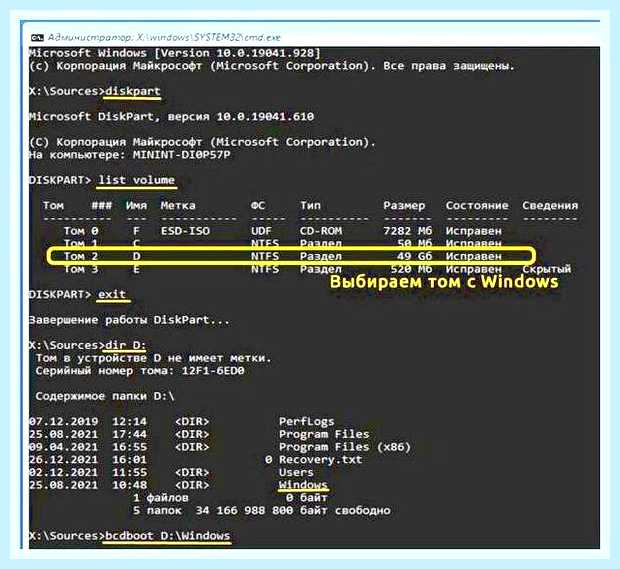Click the 'list volume' command
620x569 pixels.
(136, 180)
